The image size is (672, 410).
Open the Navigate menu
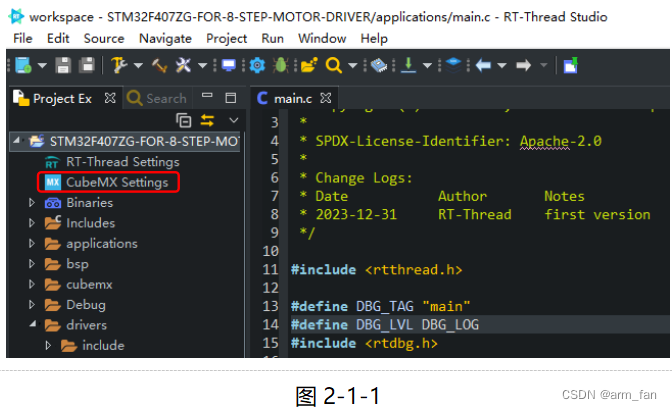tap(165, 39)
